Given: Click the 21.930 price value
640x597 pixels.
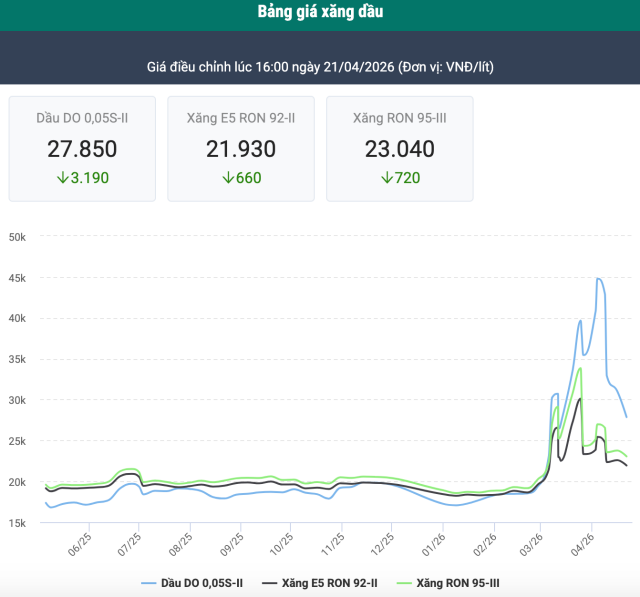Looking at the screenshot, I should (240, 149).
